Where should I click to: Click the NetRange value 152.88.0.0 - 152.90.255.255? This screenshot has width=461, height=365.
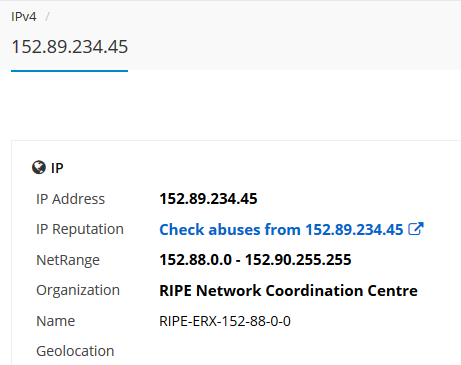point(255,260)
